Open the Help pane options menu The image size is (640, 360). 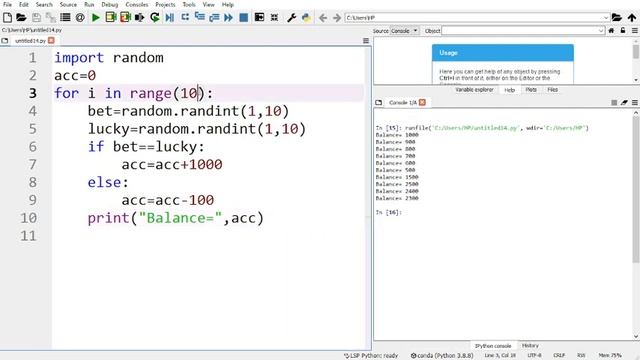point(635,31)
